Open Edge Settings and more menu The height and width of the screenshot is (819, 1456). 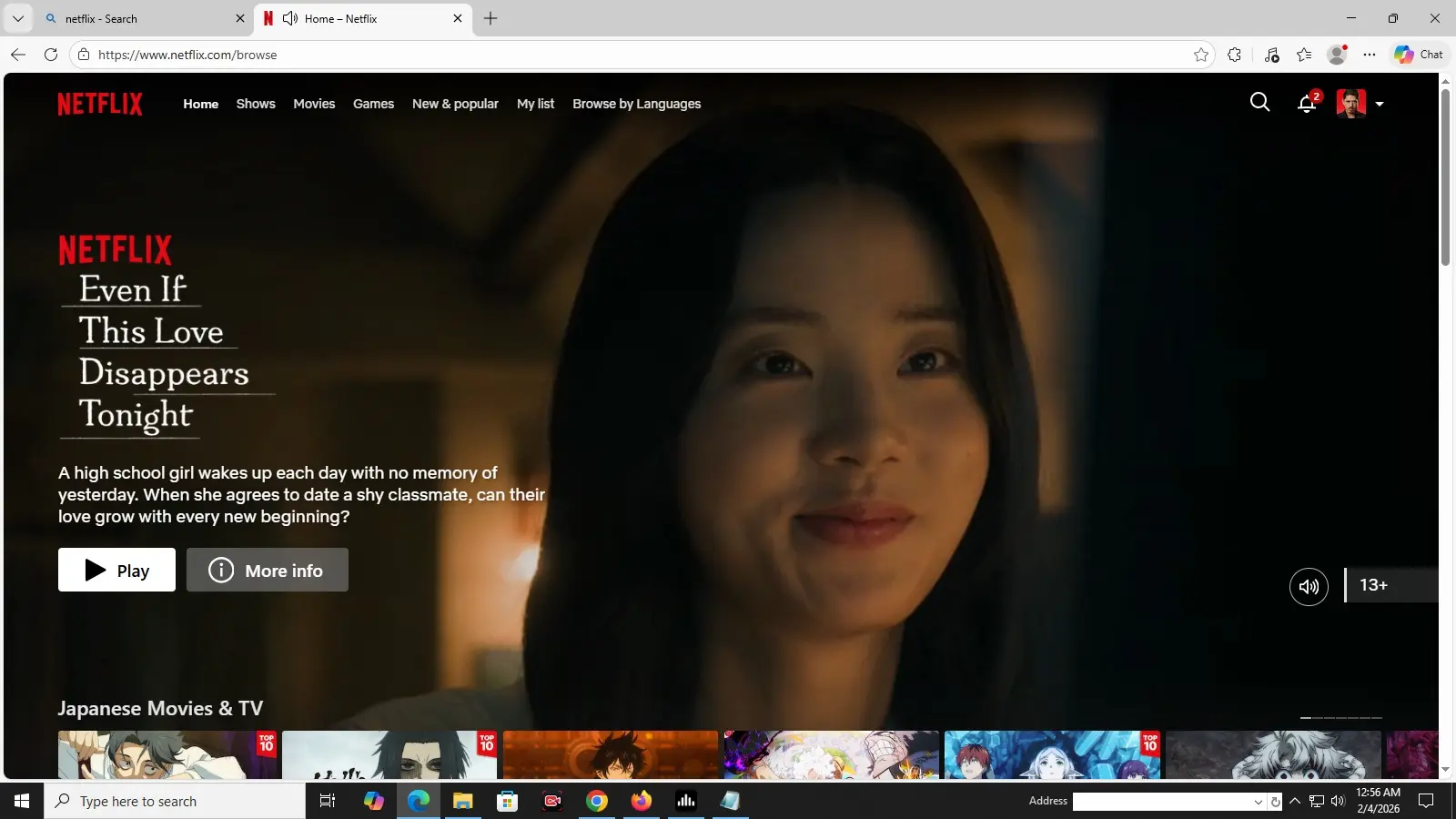tap(1370, 55)
